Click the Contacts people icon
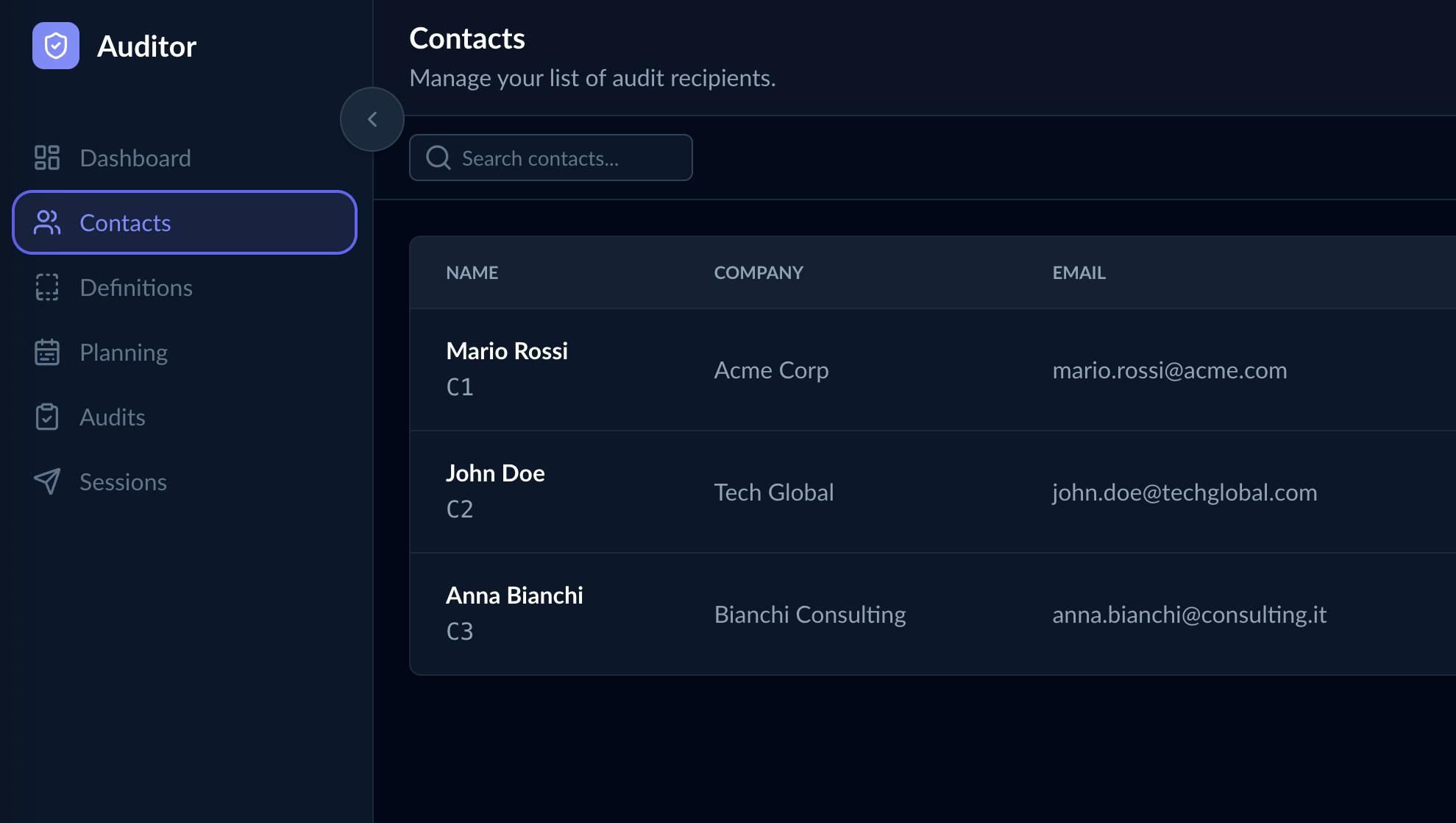This screenshot has width=1456, height=823. tap(47, 222)
